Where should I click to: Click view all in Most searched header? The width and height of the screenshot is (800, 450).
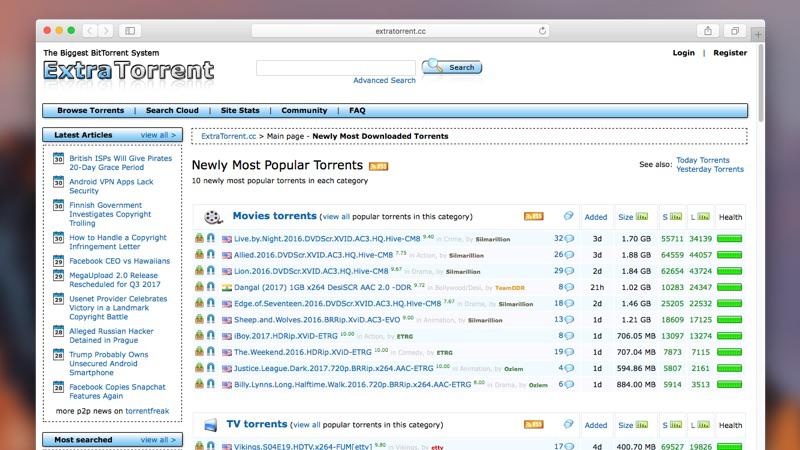pos(158,440)
